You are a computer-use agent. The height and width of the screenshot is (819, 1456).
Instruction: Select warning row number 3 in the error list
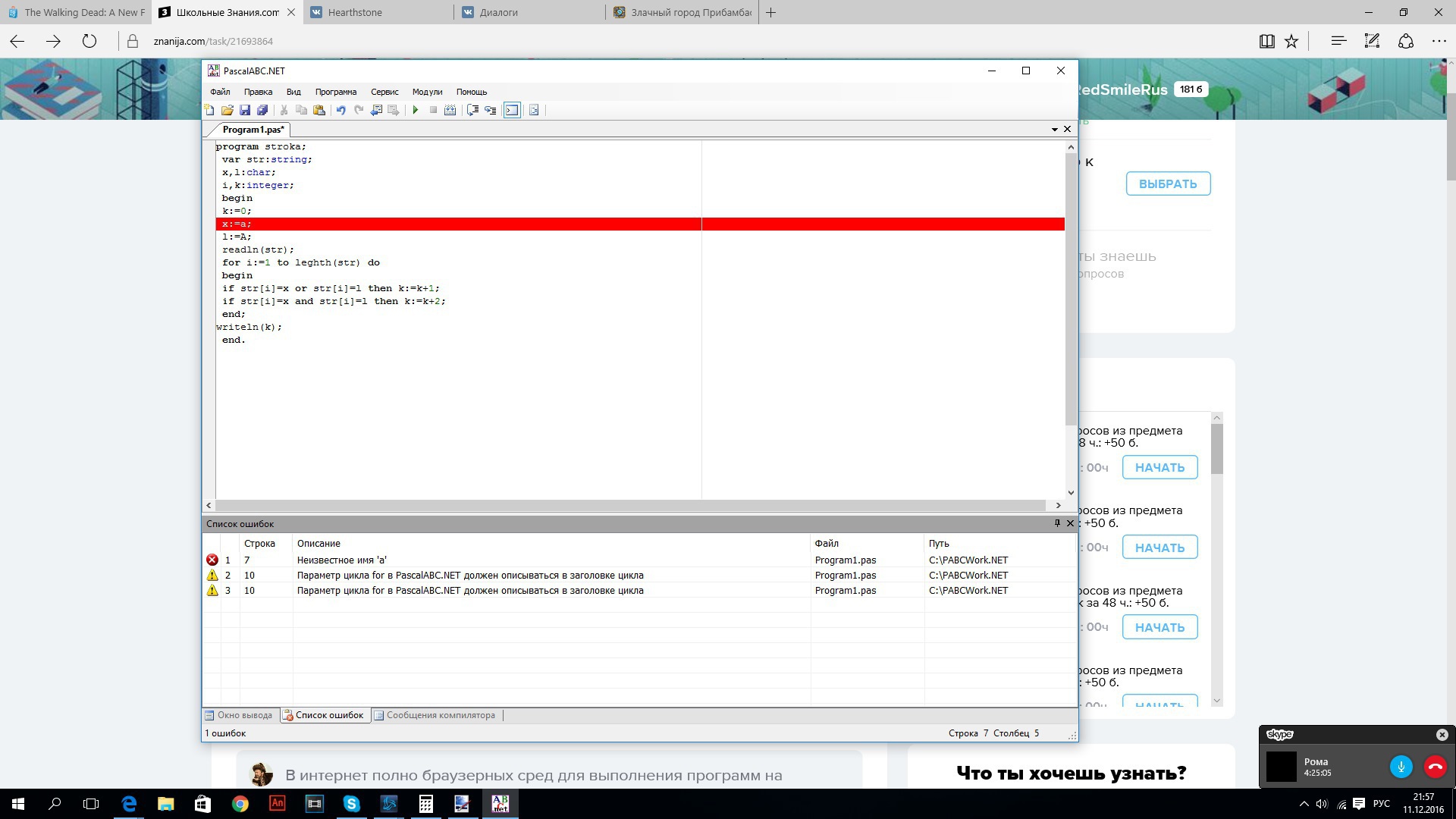pos(639,590)
